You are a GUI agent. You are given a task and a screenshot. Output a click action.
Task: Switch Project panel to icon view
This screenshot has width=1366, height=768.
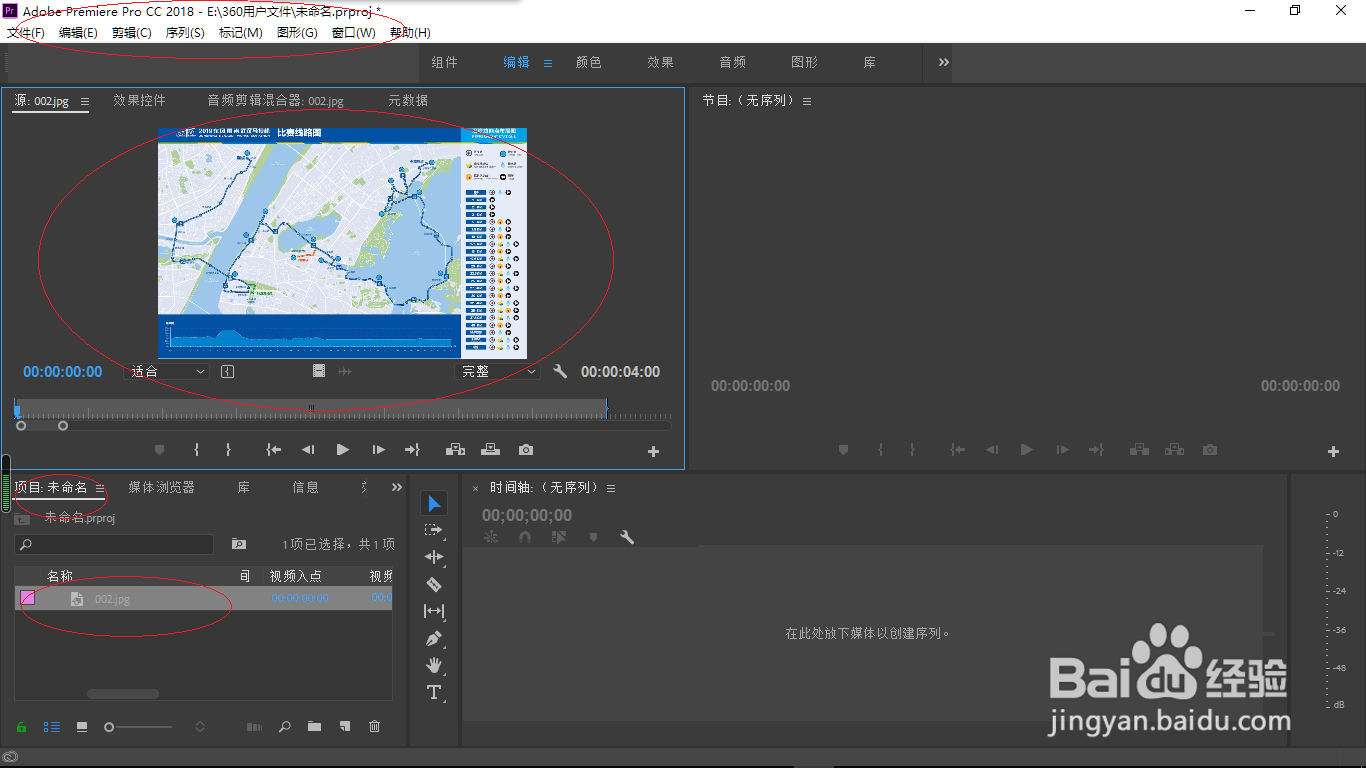coord(82,727)
